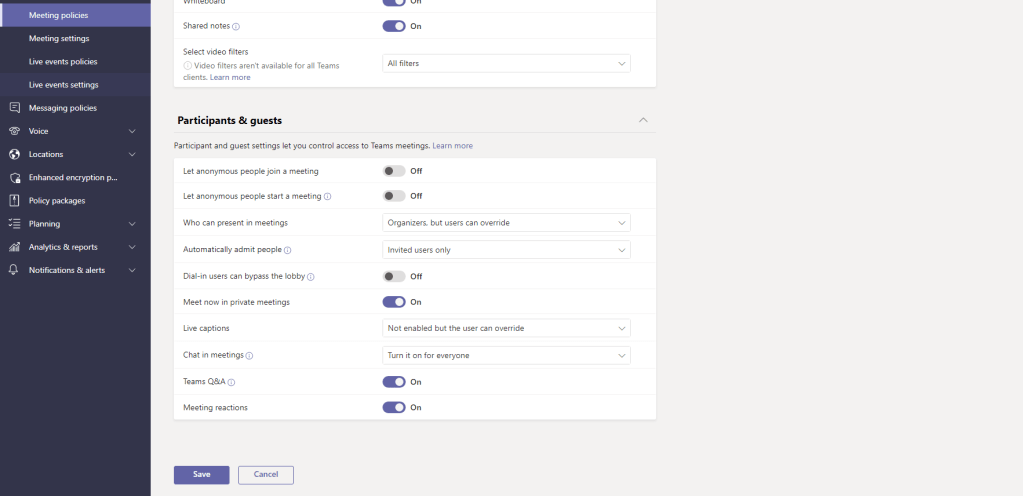Click the Enhanced encryption lock icon
Screen dimensions: 1023x496
point(14,177)
